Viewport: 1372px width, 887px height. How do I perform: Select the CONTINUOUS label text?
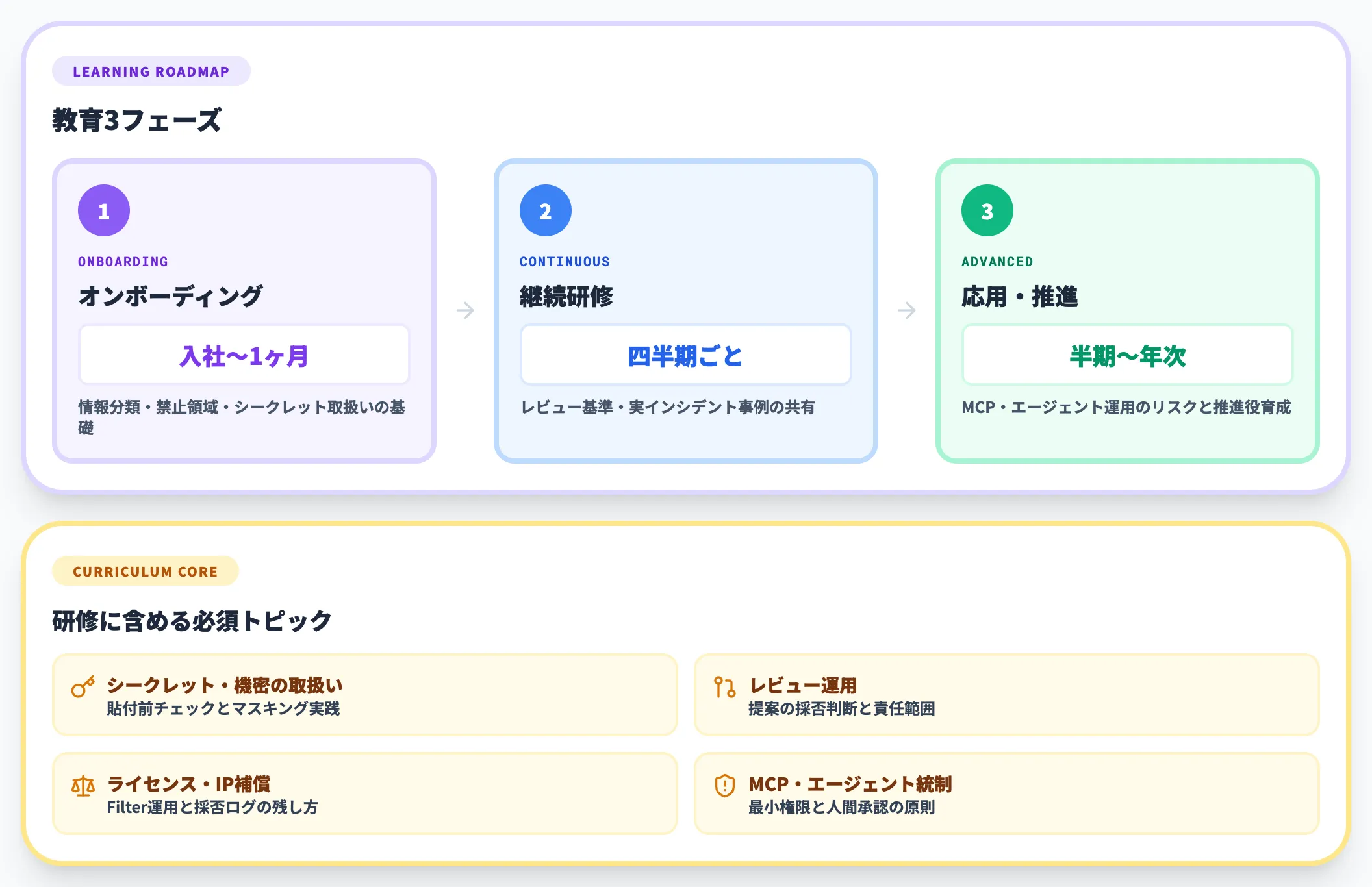tap(565, 261)
